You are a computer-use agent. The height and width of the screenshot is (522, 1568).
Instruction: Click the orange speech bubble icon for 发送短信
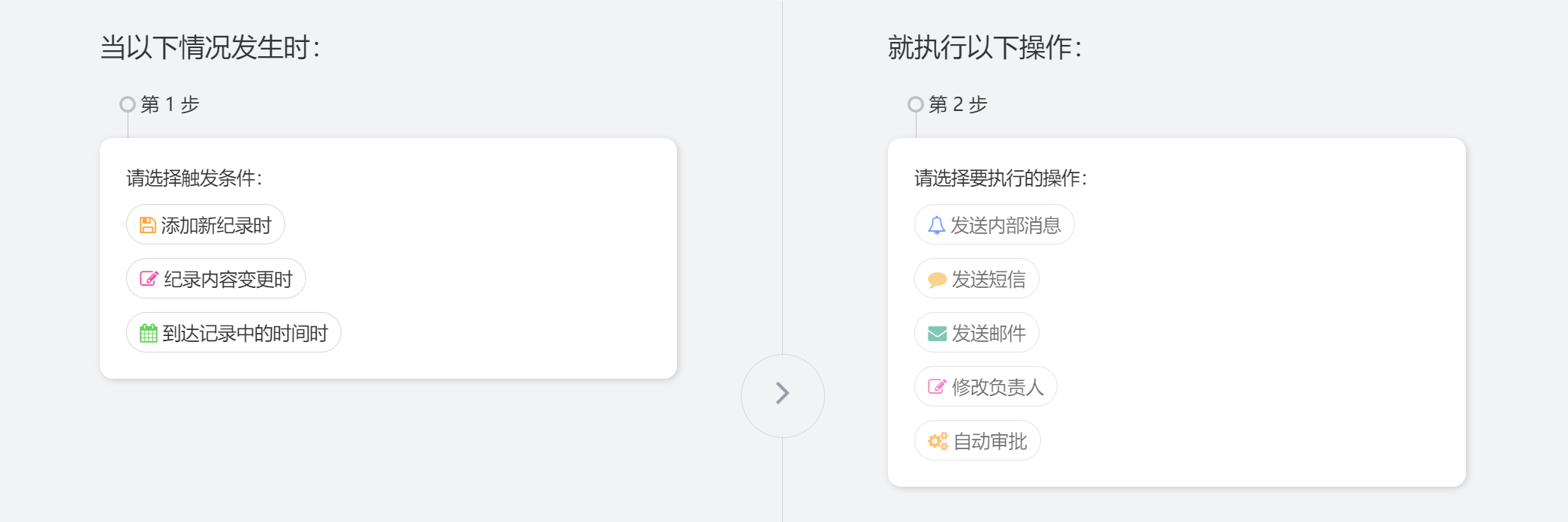click(937, 280)
